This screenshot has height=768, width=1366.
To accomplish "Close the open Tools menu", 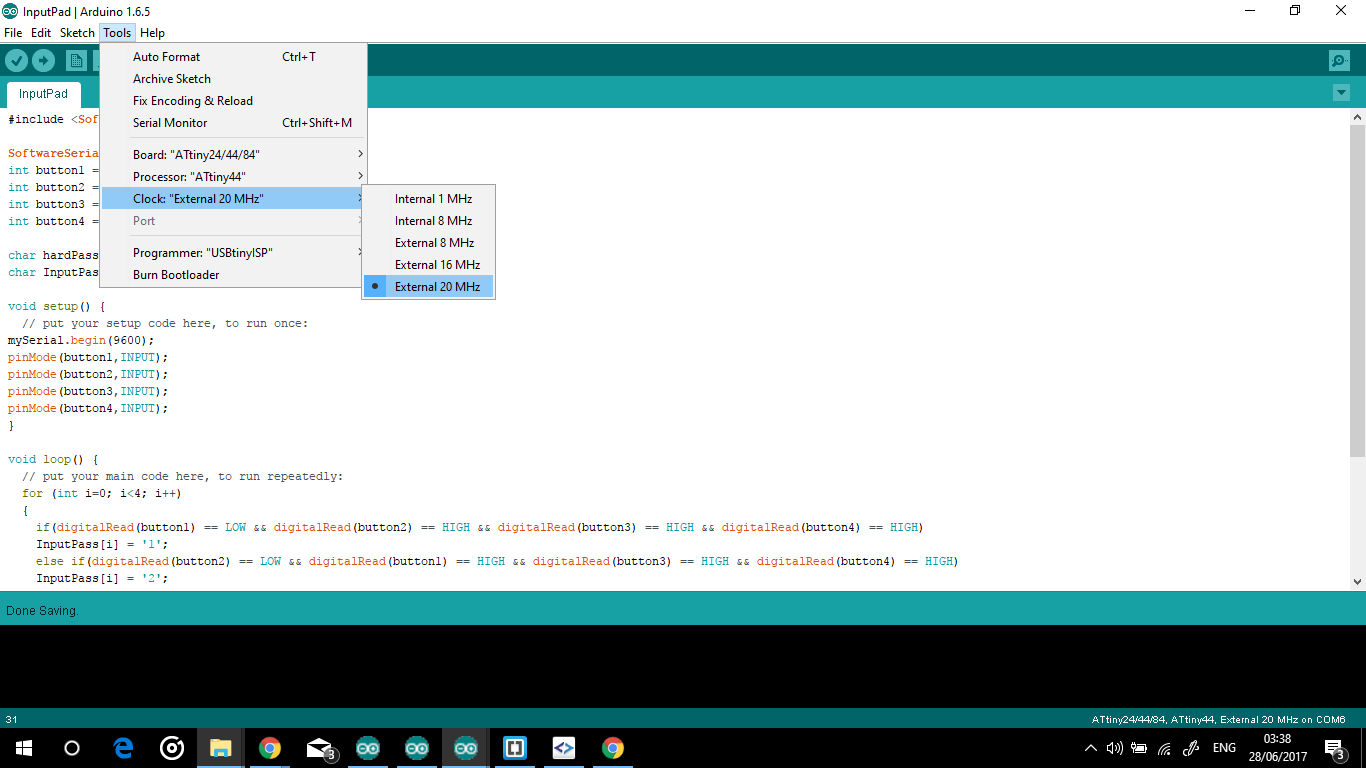I will (117, 33).
